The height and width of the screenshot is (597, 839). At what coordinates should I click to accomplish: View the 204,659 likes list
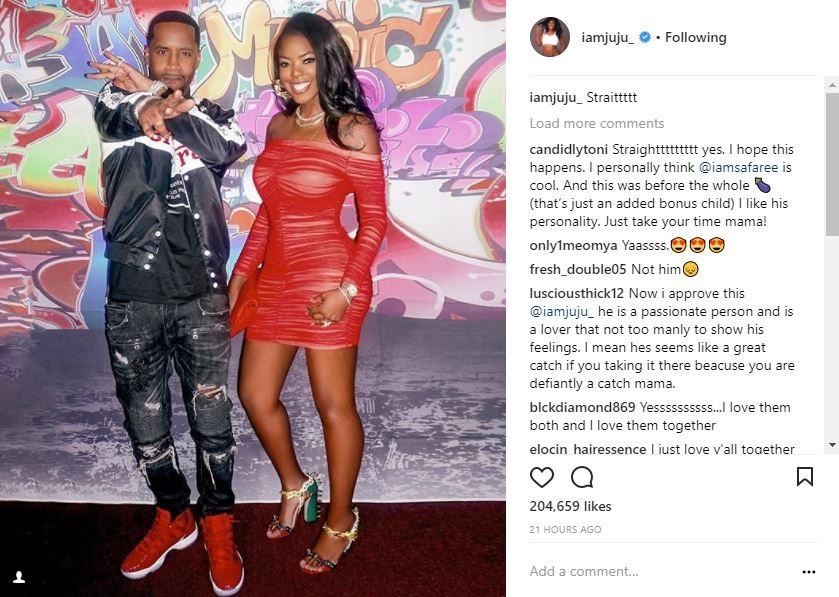tap(570, 506)
